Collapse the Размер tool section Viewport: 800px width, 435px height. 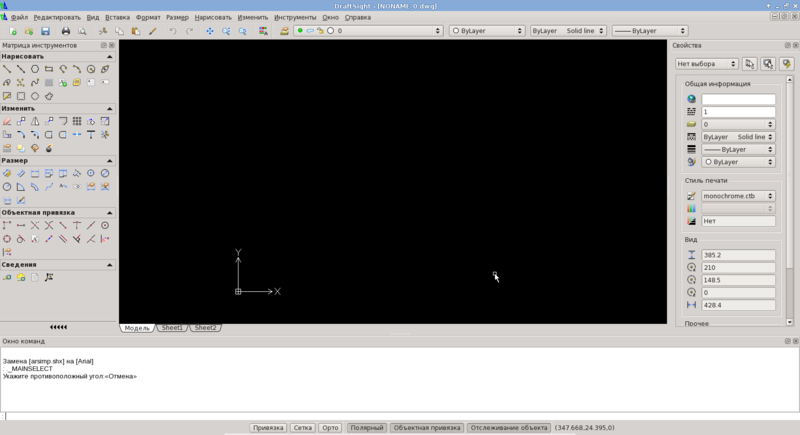point(110,161)
